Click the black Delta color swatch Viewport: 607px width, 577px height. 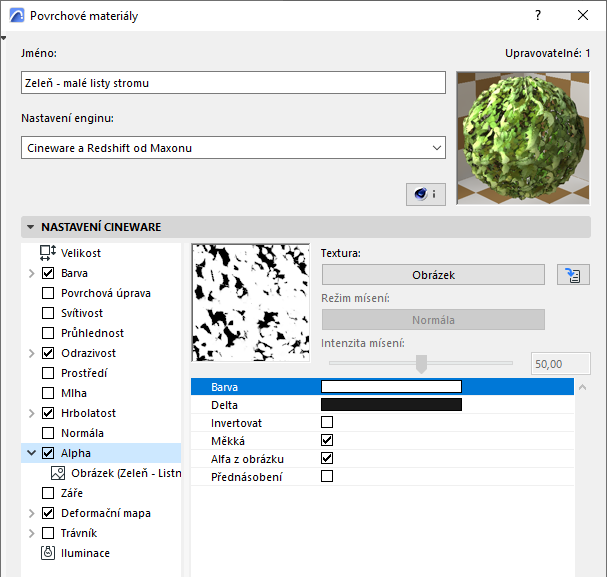391,405
